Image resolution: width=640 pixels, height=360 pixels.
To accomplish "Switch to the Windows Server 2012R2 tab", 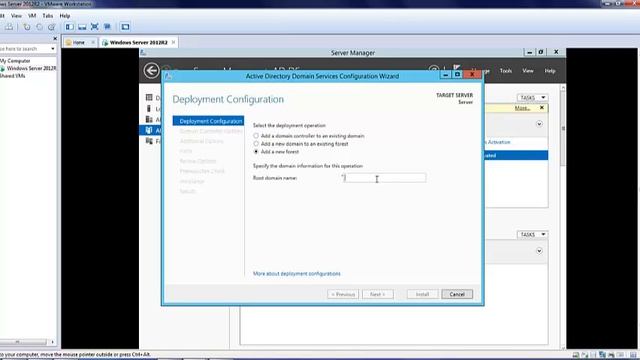I will point(138,42).
